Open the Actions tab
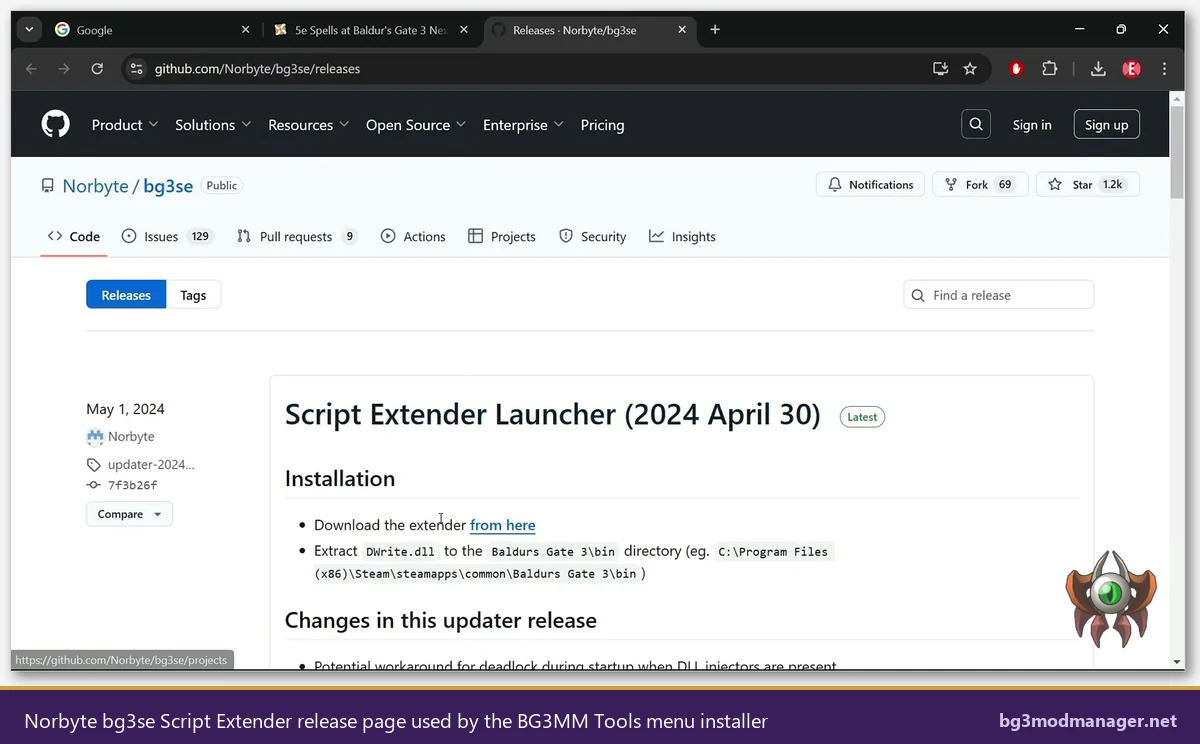 413,237
